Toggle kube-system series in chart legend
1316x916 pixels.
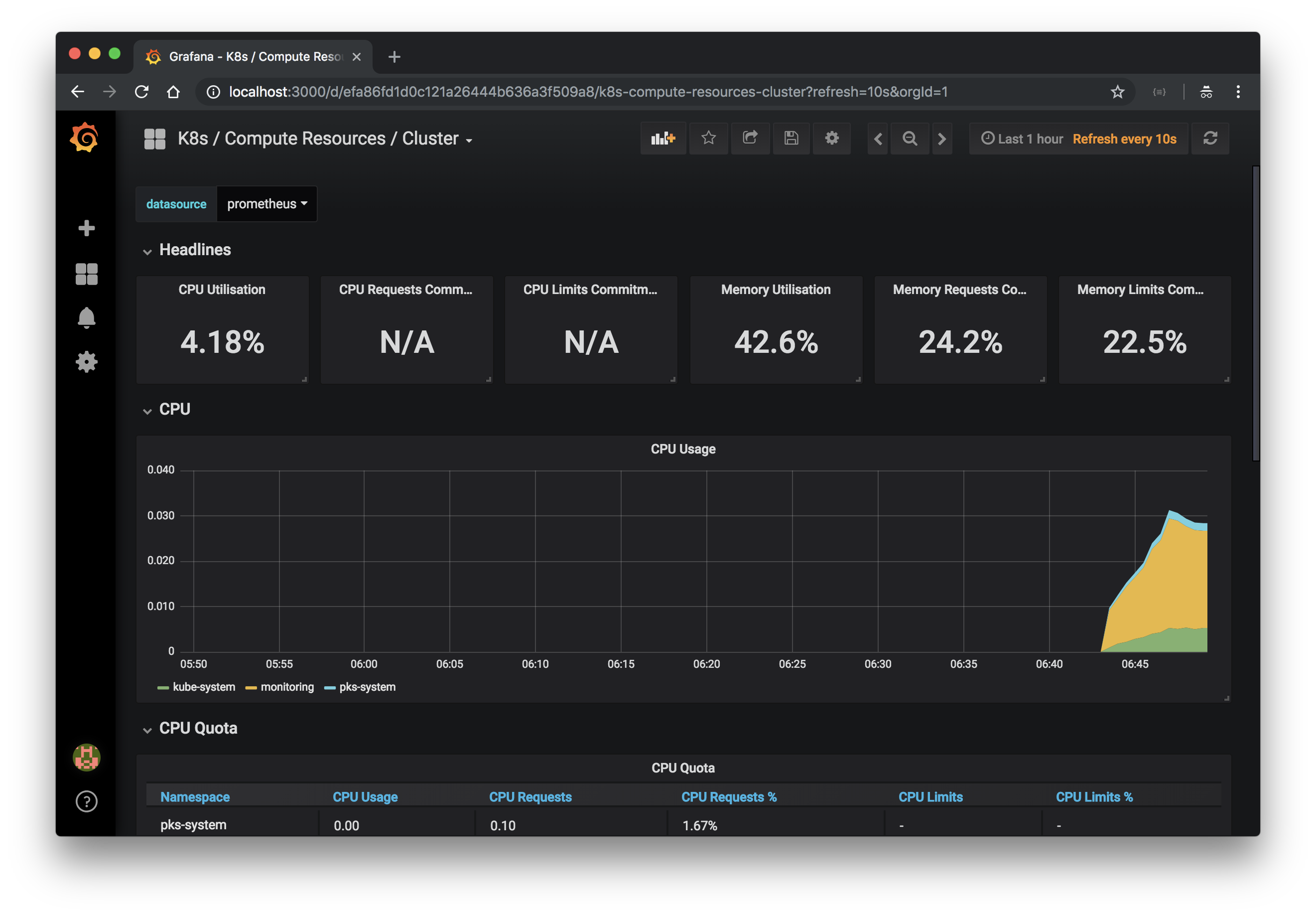tap(203, 687)
